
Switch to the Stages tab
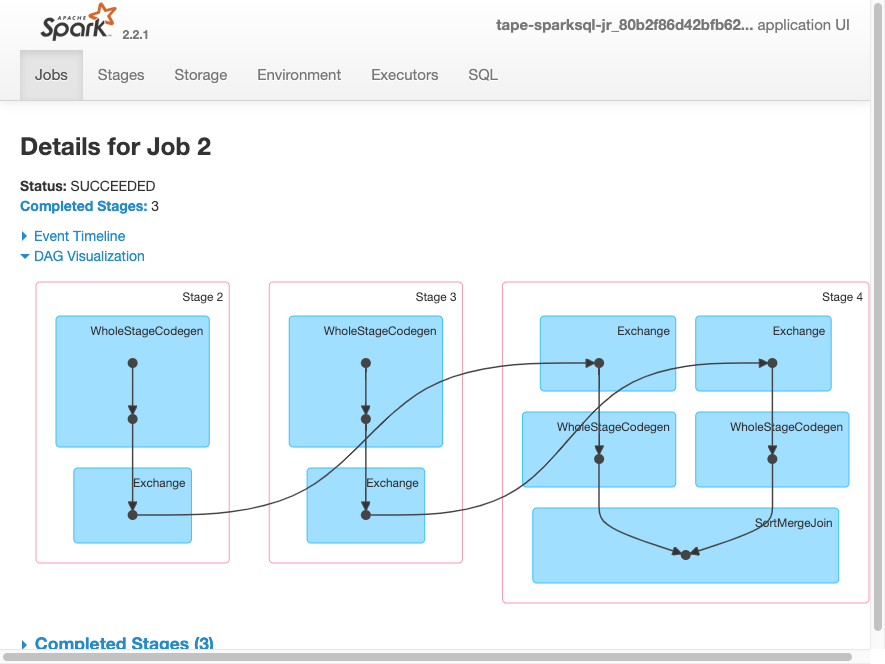[120, 74]
